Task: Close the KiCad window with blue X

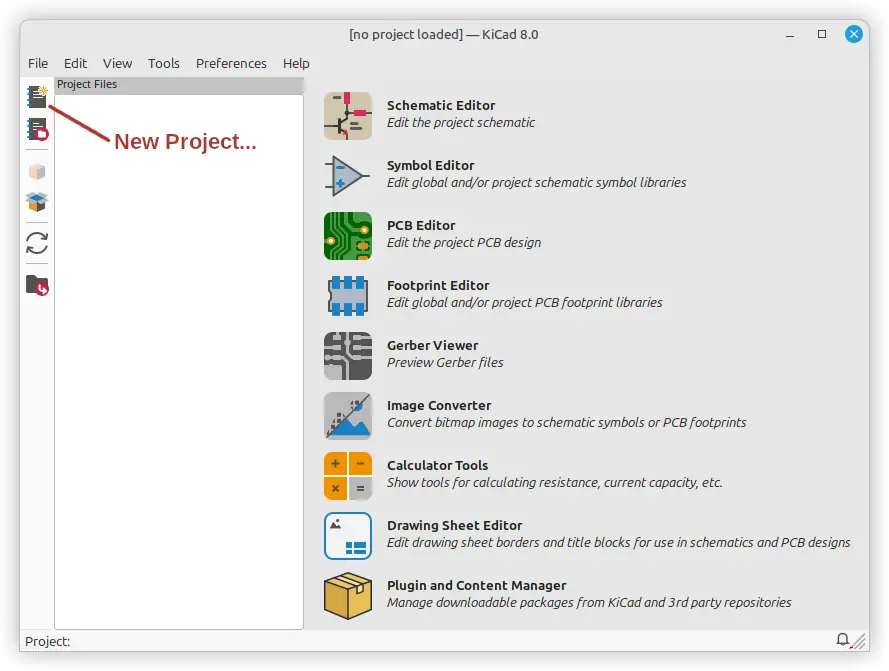Action: point(853,34)
